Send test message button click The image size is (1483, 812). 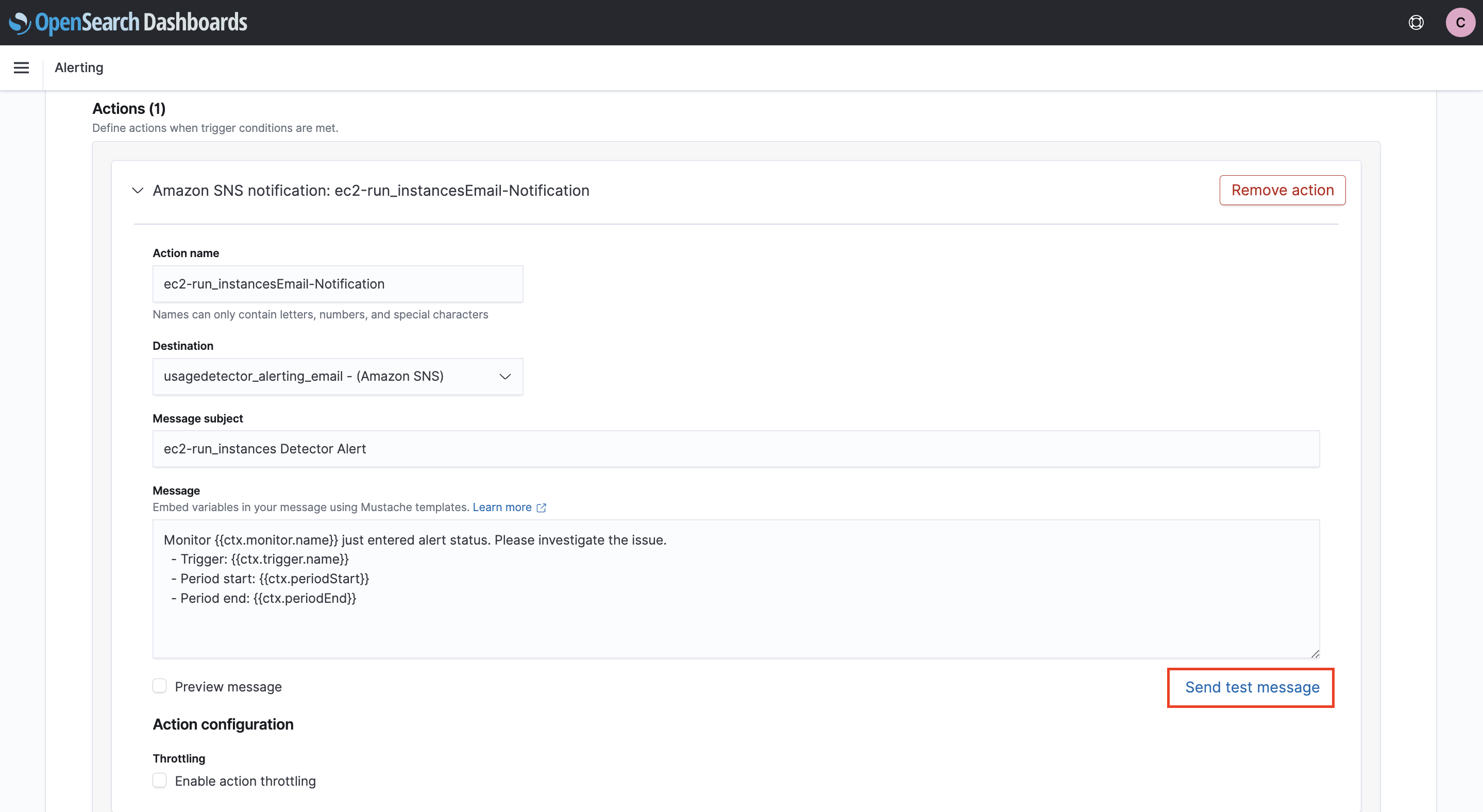point(1252,687)
